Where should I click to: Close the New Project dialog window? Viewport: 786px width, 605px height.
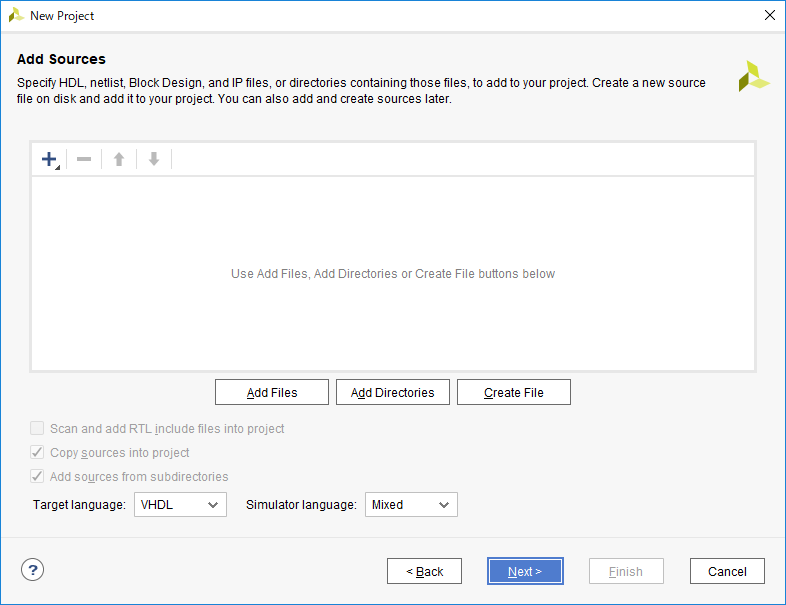[x=769, y=15]
